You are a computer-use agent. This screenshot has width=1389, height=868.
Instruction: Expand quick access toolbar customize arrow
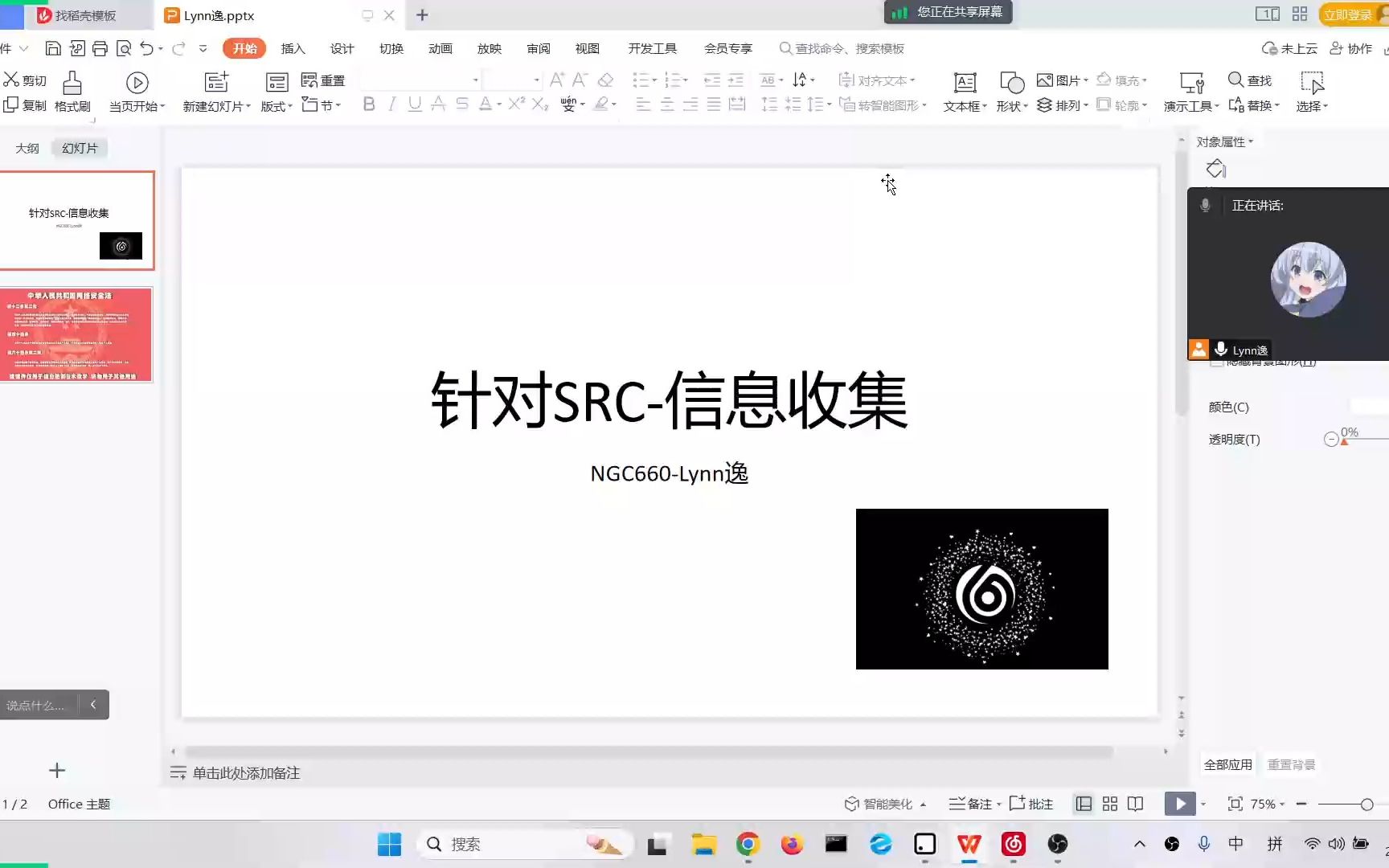203,48
